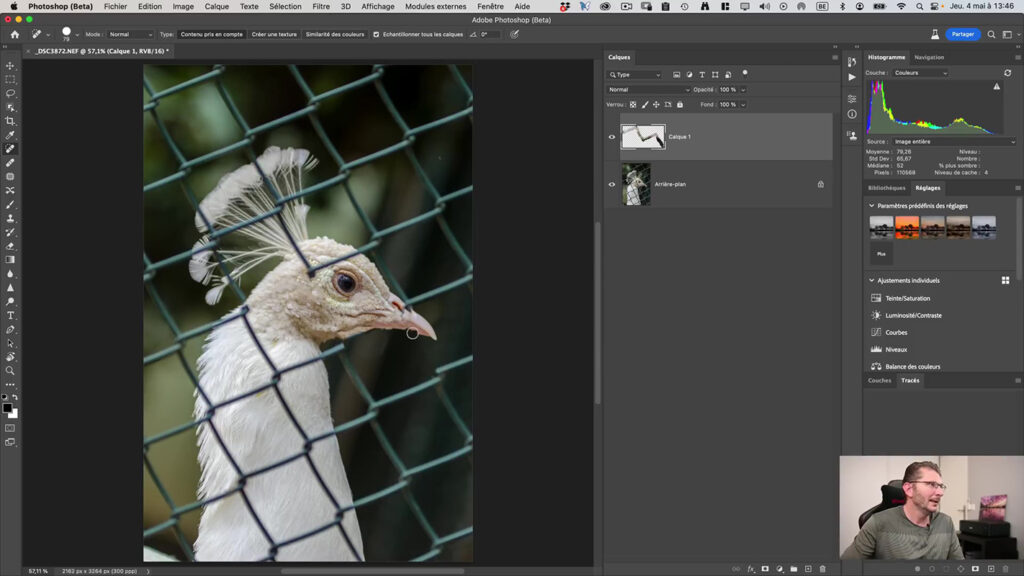Click the Partager button

(963, 35)
